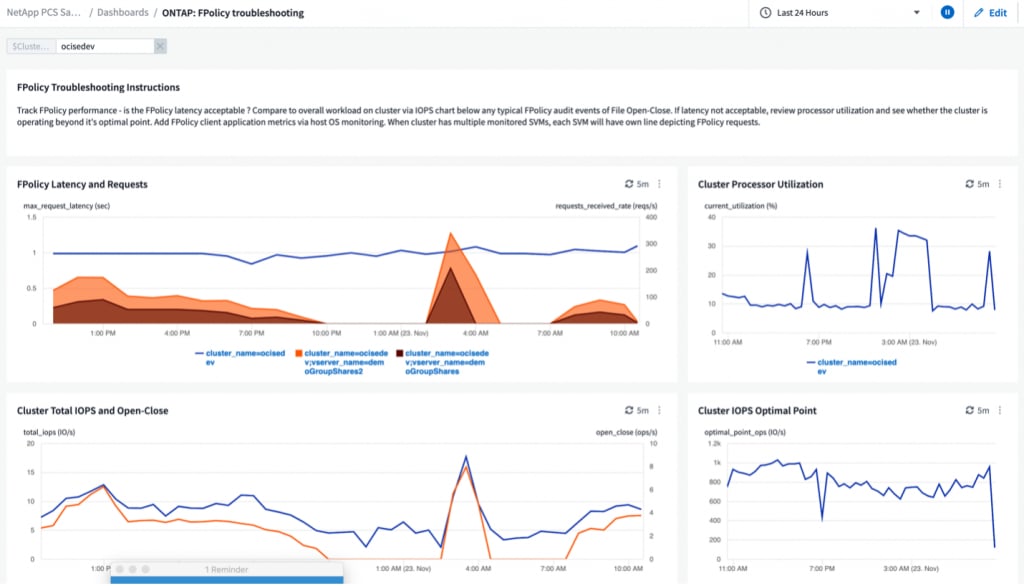
Task: Toggle the orange demoGroupShares2 legend entry
Action: point(342,362)
